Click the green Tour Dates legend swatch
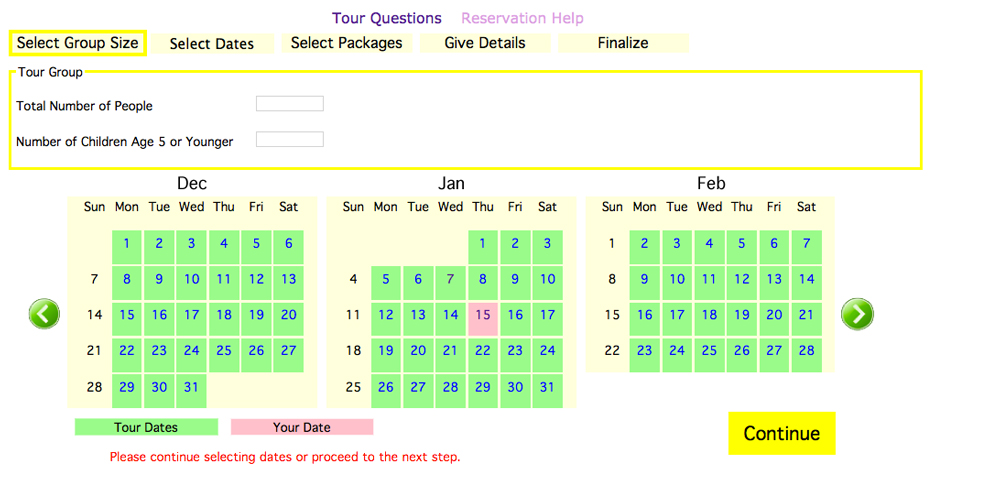Image resolution: width=1000 pixels, height=480 pixels. (x=146, y=427)
